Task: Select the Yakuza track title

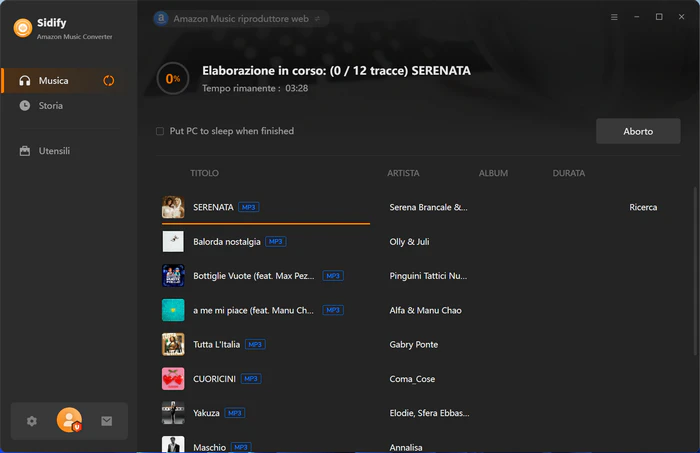Action: coord(206,413)
